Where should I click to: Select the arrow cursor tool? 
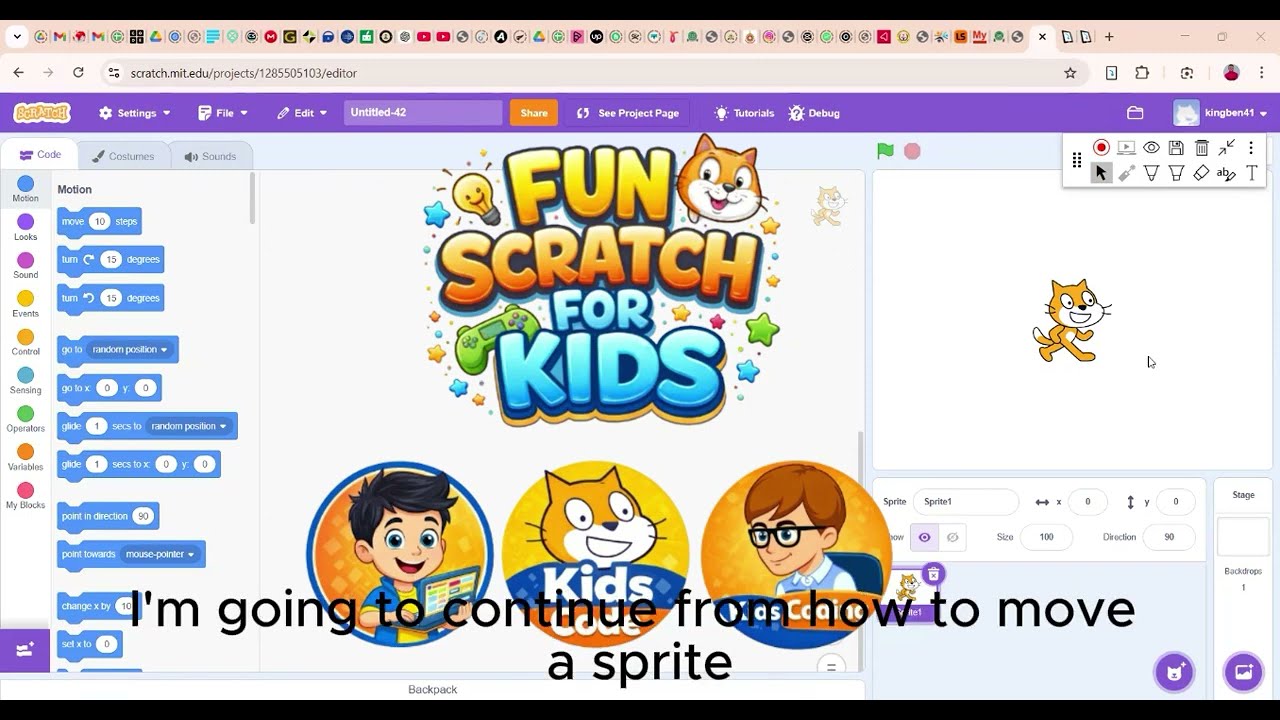coord(1101,173)
